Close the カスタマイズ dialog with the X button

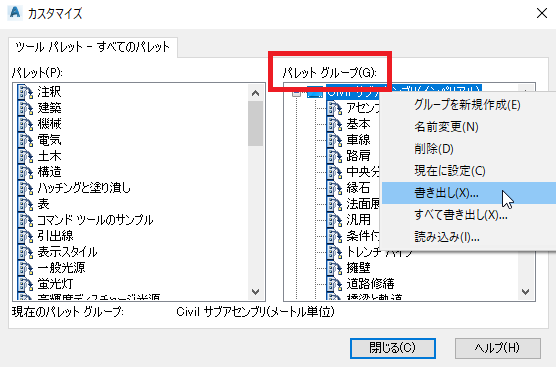point(541,13)
